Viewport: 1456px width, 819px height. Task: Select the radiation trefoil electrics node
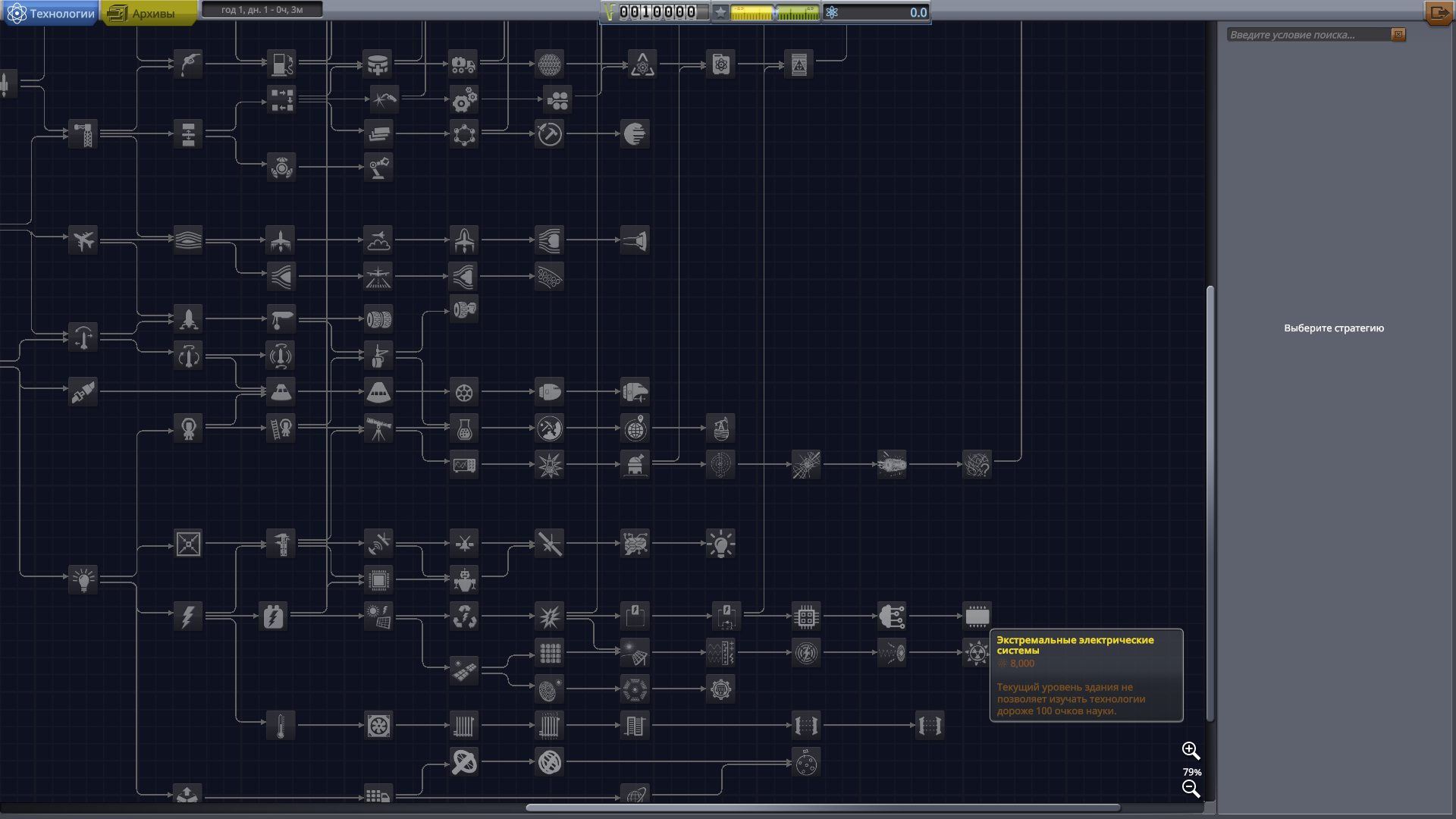(977, 652)
